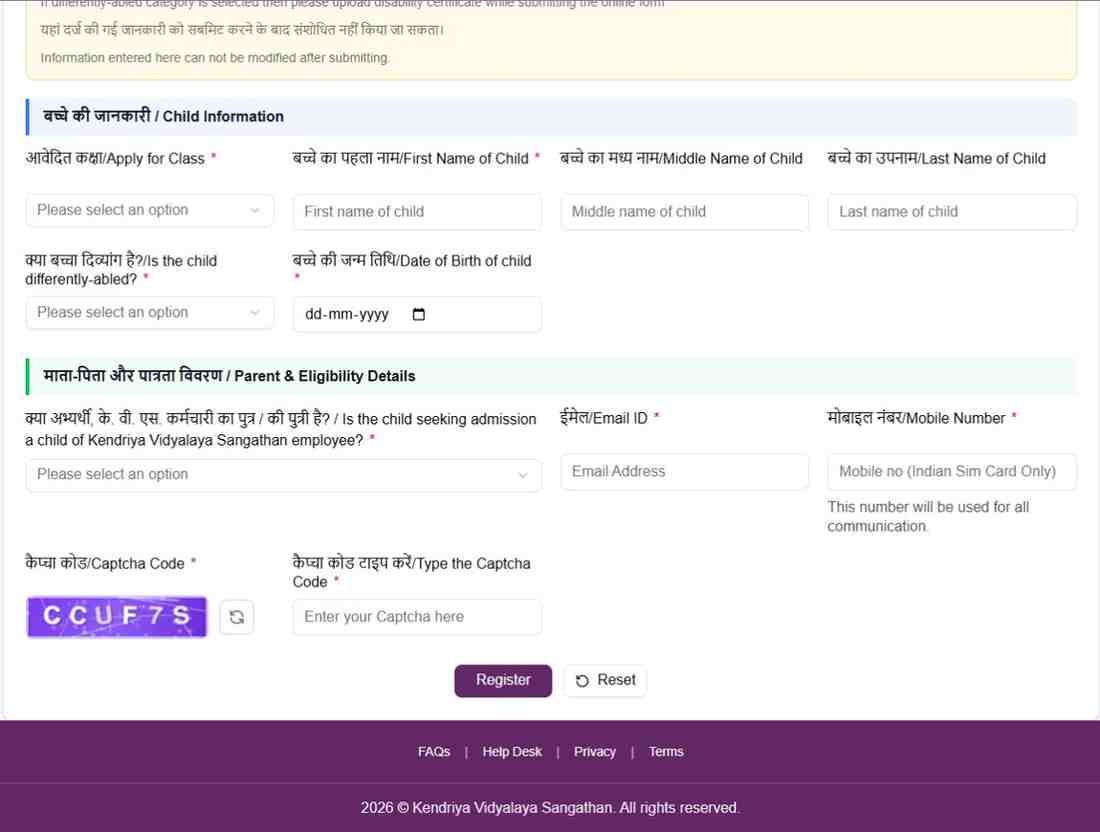Image resolution: width=1100 pixels, height=832 pixels.
Task: Click the CCUF7S captcha image
Action: 117,617
